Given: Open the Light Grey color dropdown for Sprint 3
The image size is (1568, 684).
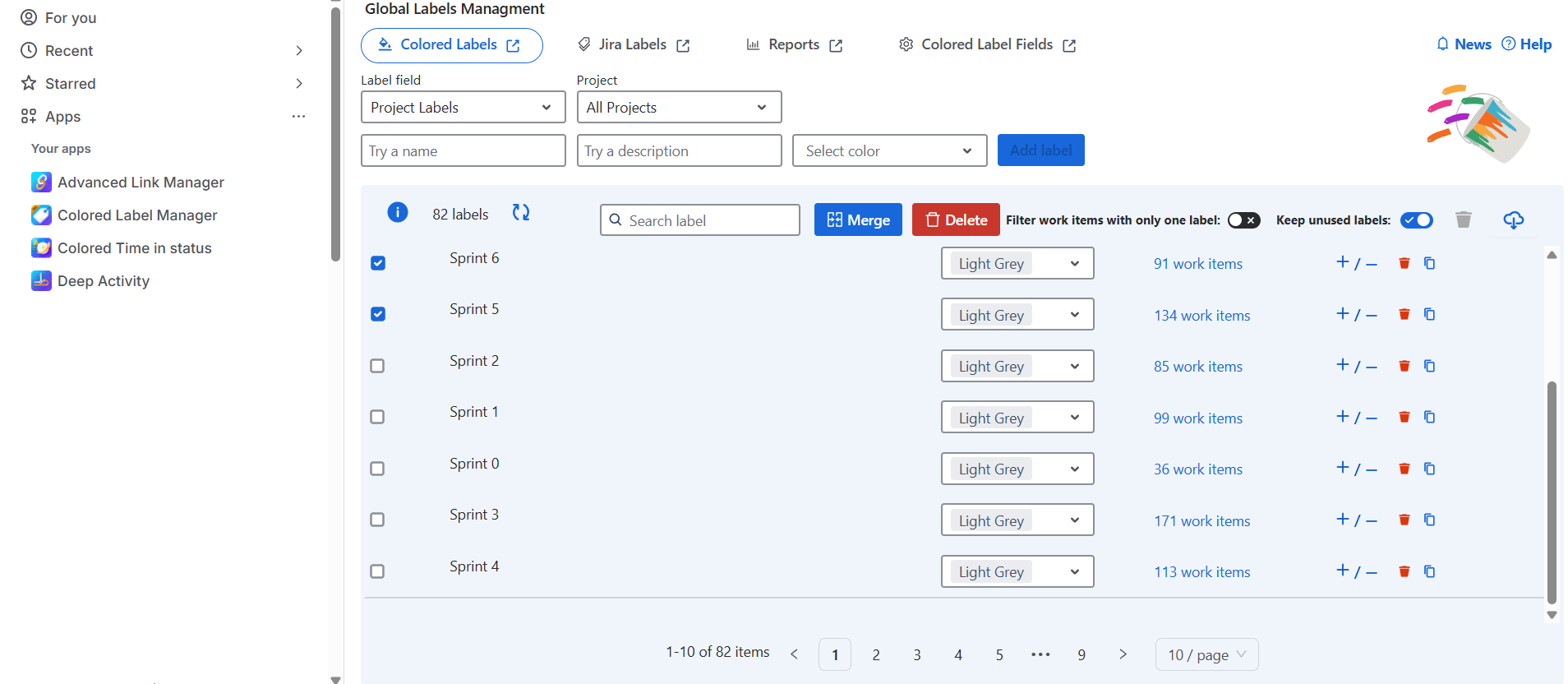Looking at the screenshot, I should [x=1017, y=520].
